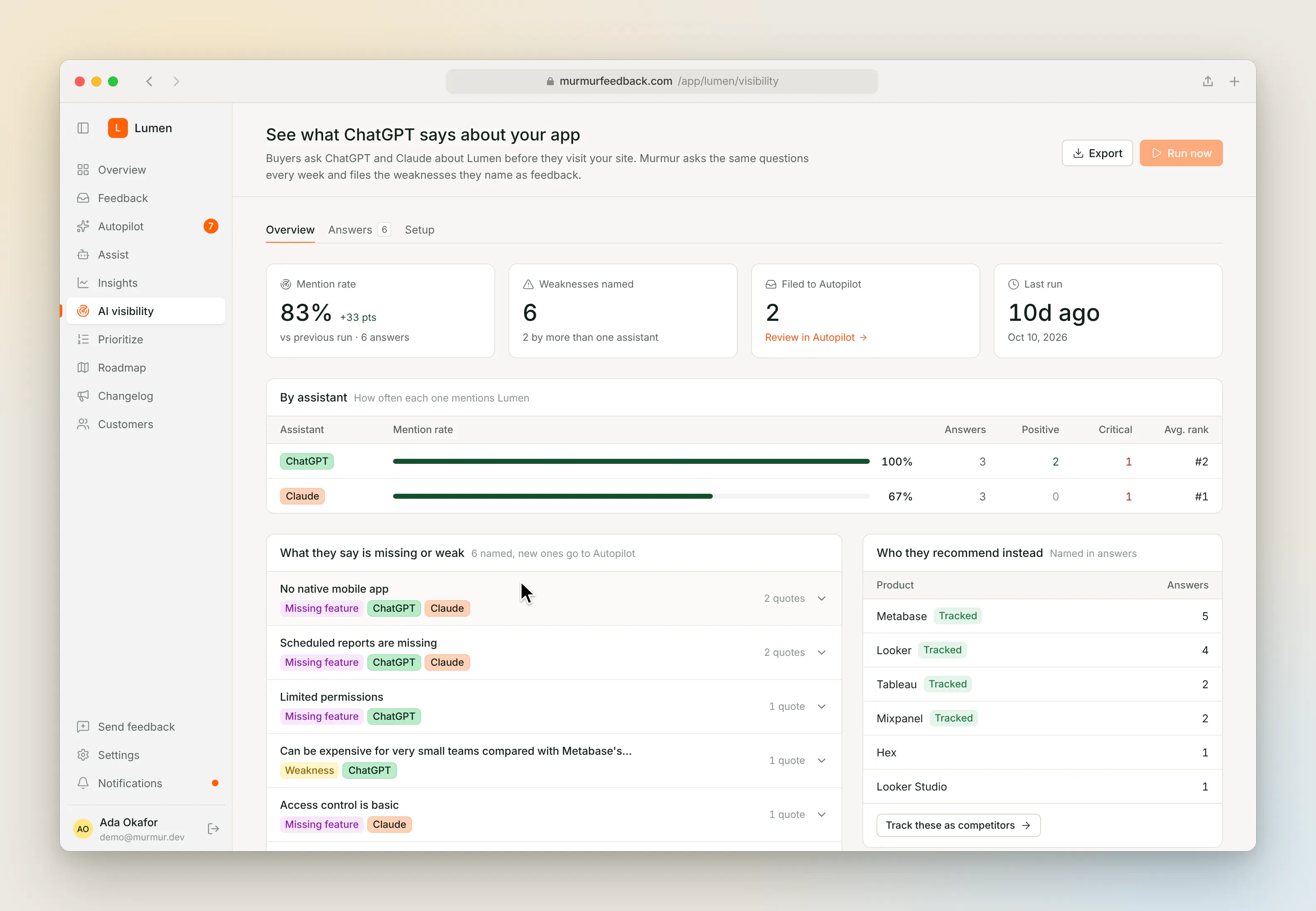Click the browser share icon
Image resolution: width=1316 pixels, height=911 pixels.
(1208, 81)
